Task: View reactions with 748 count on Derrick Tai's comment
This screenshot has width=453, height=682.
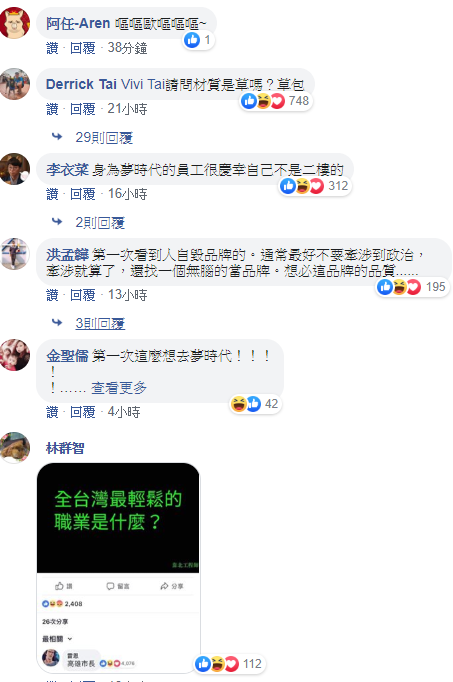Action: (276, 101)
